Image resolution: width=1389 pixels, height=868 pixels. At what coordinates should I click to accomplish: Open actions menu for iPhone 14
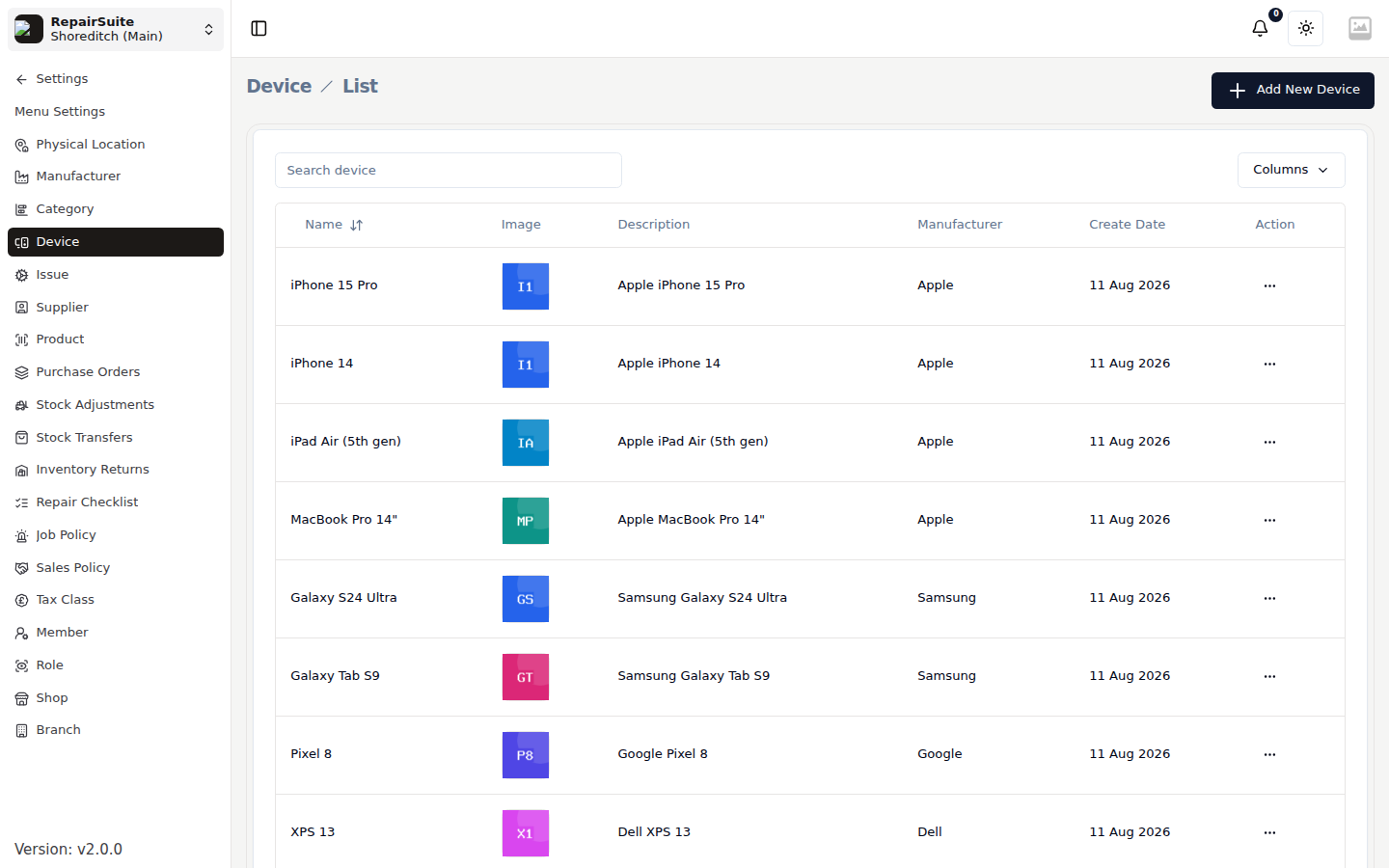(1269, 364)
